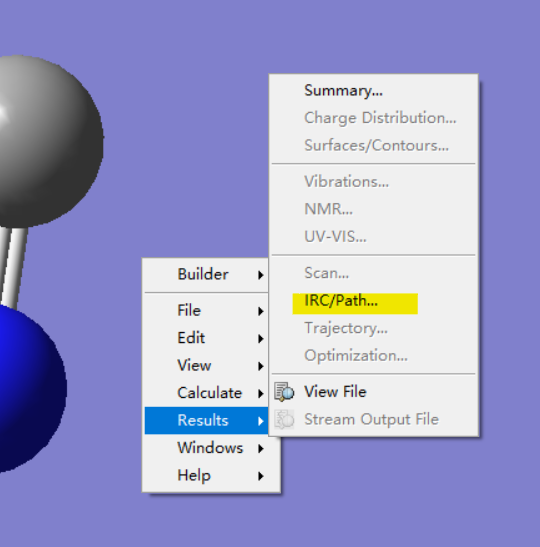Open the File submenu

tap(207, 310)
